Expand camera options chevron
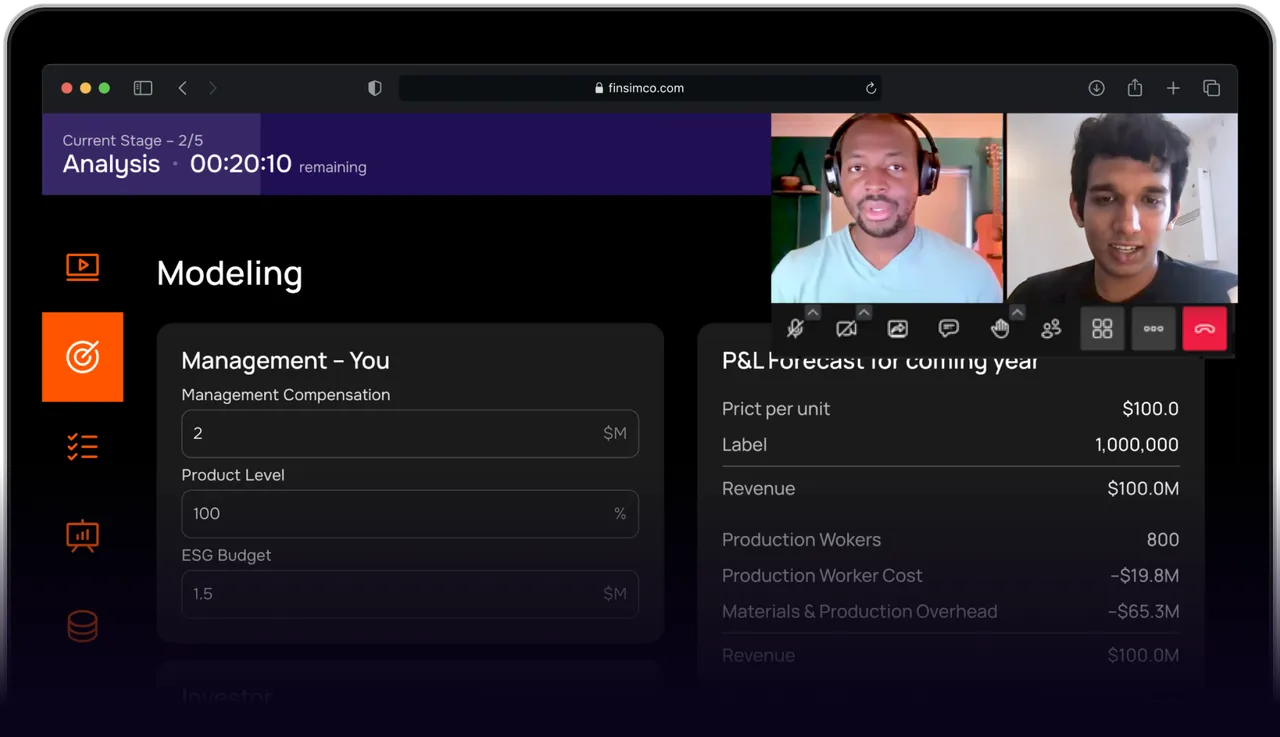 [x=864, y=313]
